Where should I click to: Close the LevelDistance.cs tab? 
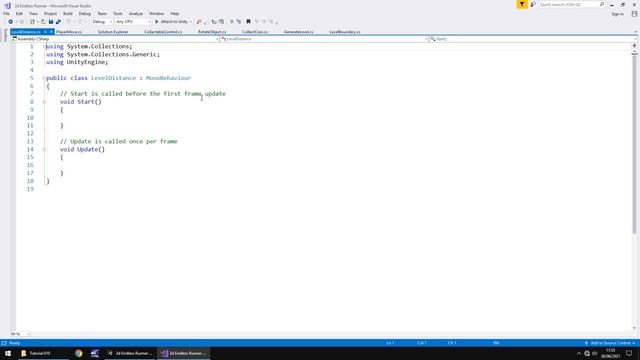tap(51, 32)
